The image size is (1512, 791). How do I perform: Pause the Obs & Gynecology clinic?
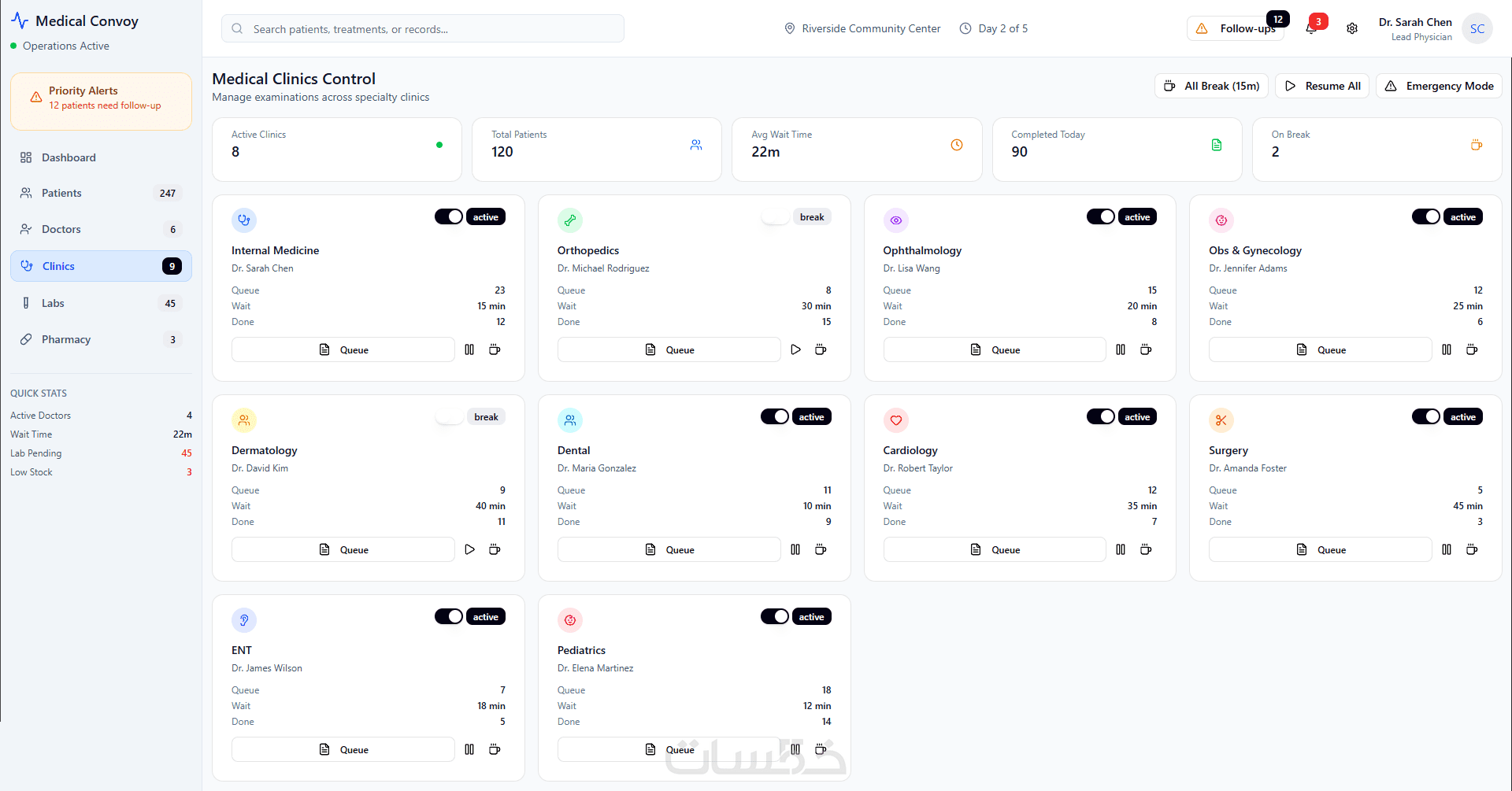click(1447, 349)
